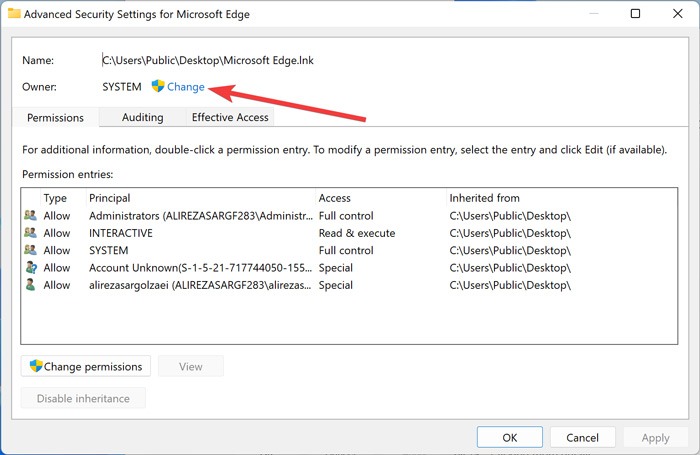Select the SYSTEM permission entry row

pos(349,250)
